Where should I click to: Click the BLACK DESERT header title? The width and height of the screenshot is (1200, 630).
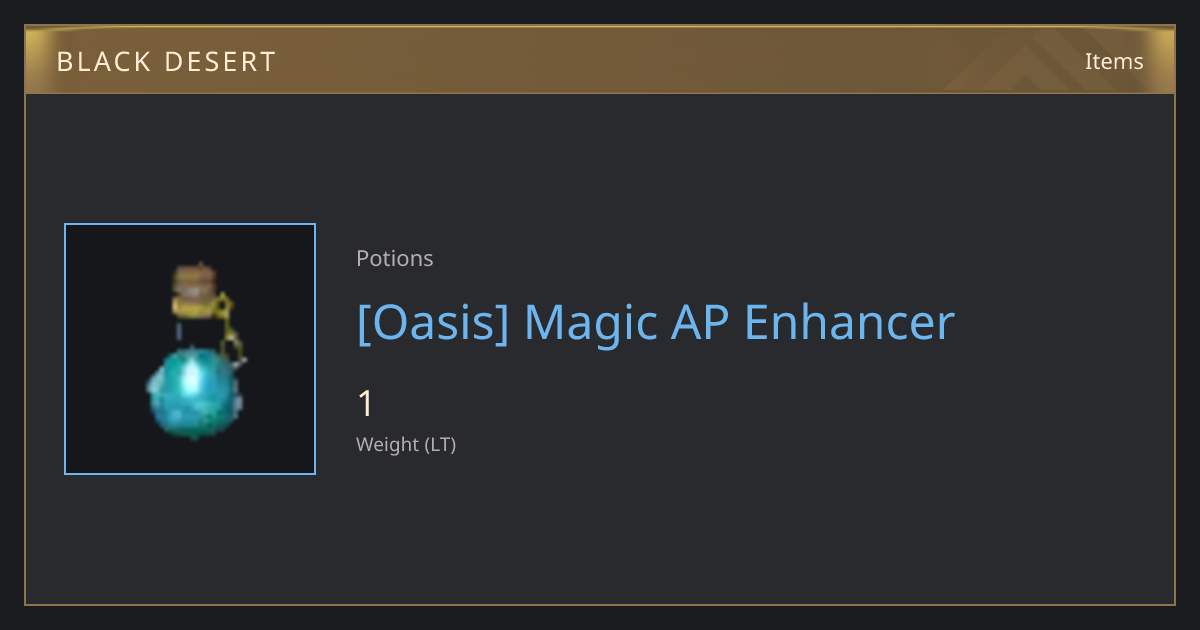166,62
